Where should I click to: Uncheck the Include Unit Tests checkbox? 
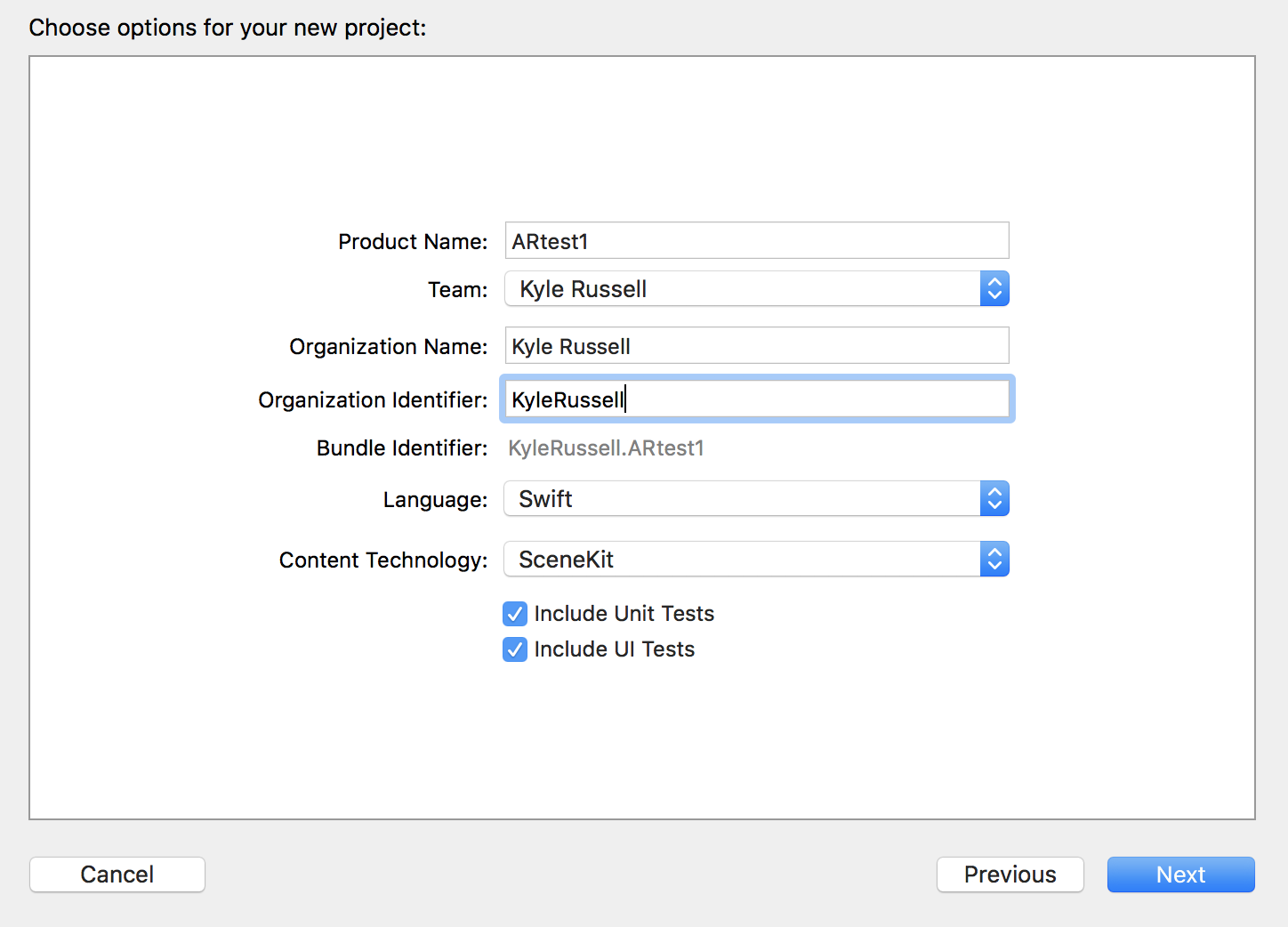coord(515,614)
